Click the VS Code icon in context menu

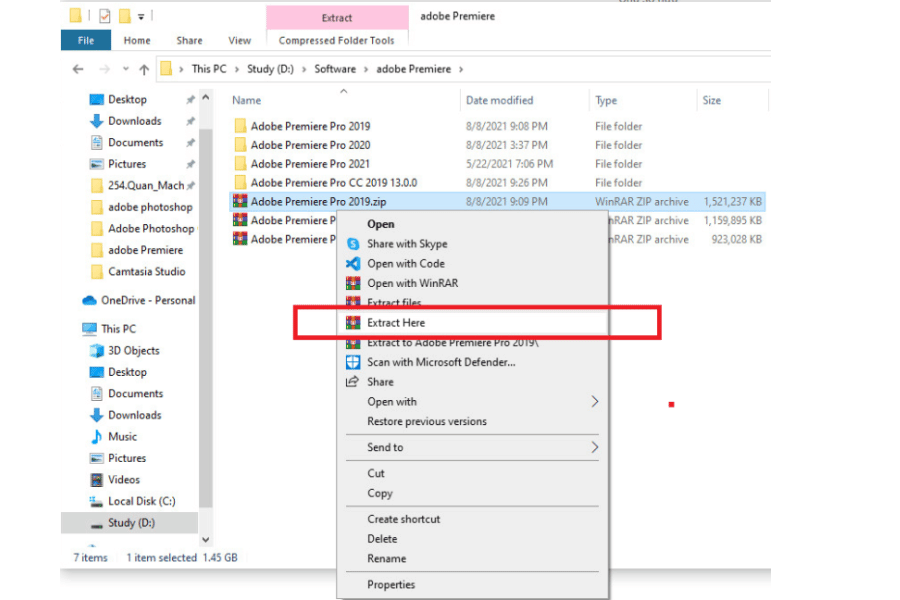pyautogui.click(x=352, y=264)
